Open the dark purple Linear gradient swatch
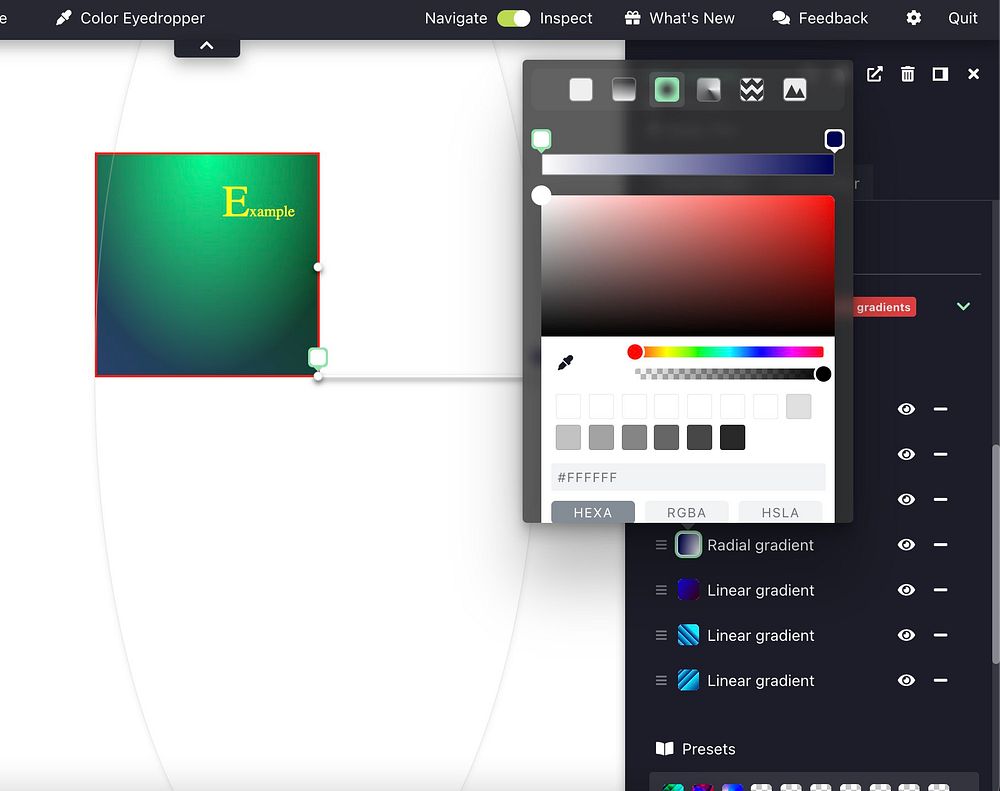The height and width of the screenshot is (791, 1000). tap(688, 590)
